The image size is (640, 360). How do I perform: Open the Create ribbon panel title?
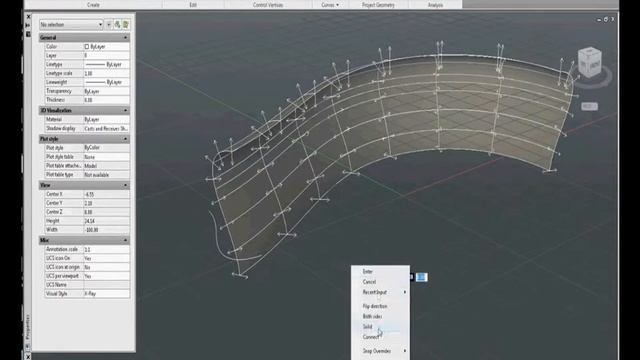(x=93, y=5)
